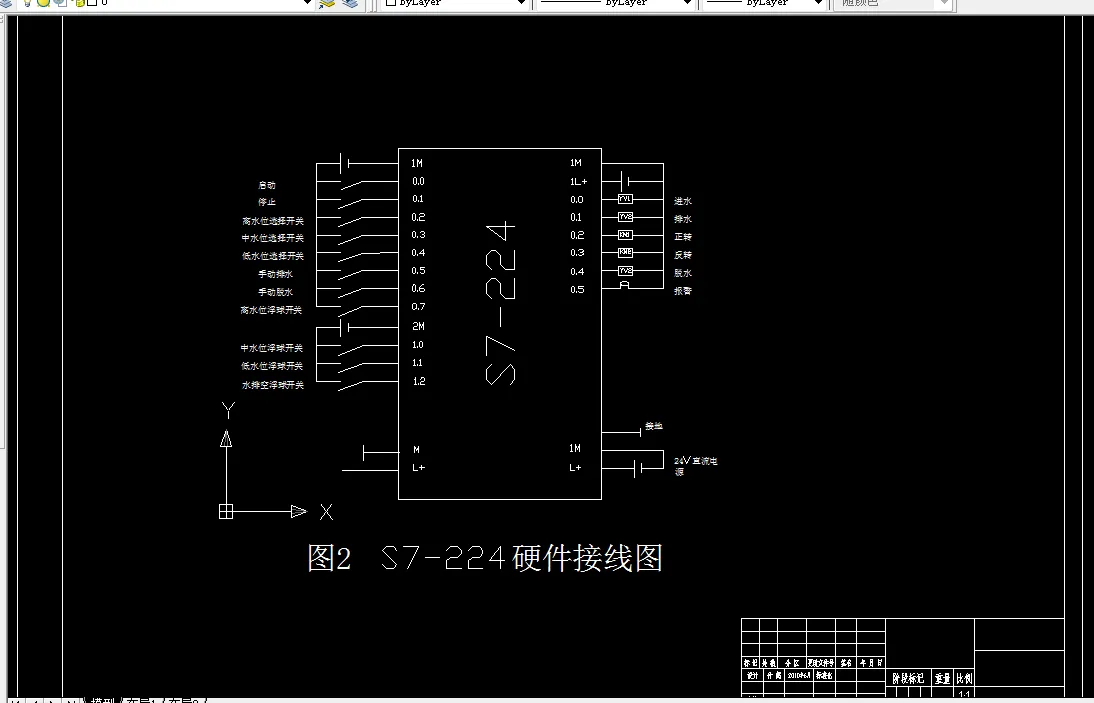
Task: Select the input 1.2 terminal label
Action: tap(419, 381)
